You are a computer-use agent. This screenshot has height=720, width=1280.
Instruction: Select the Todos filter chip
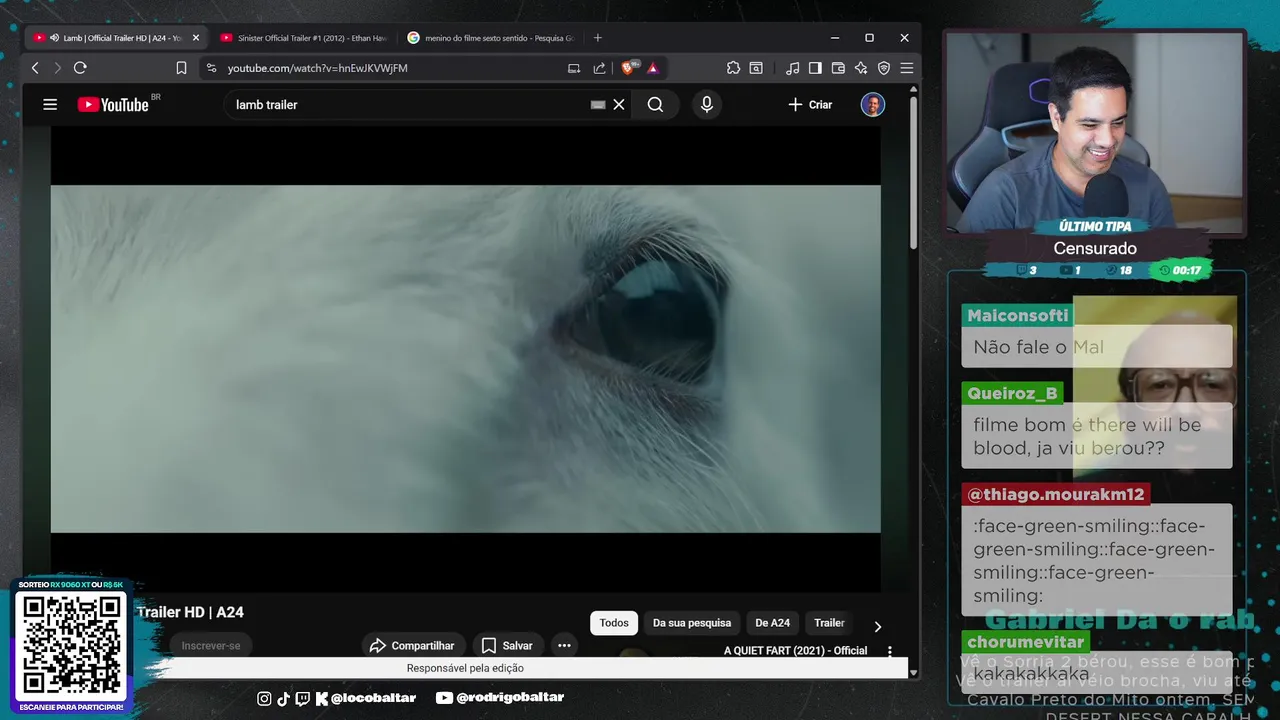point(614,623)
